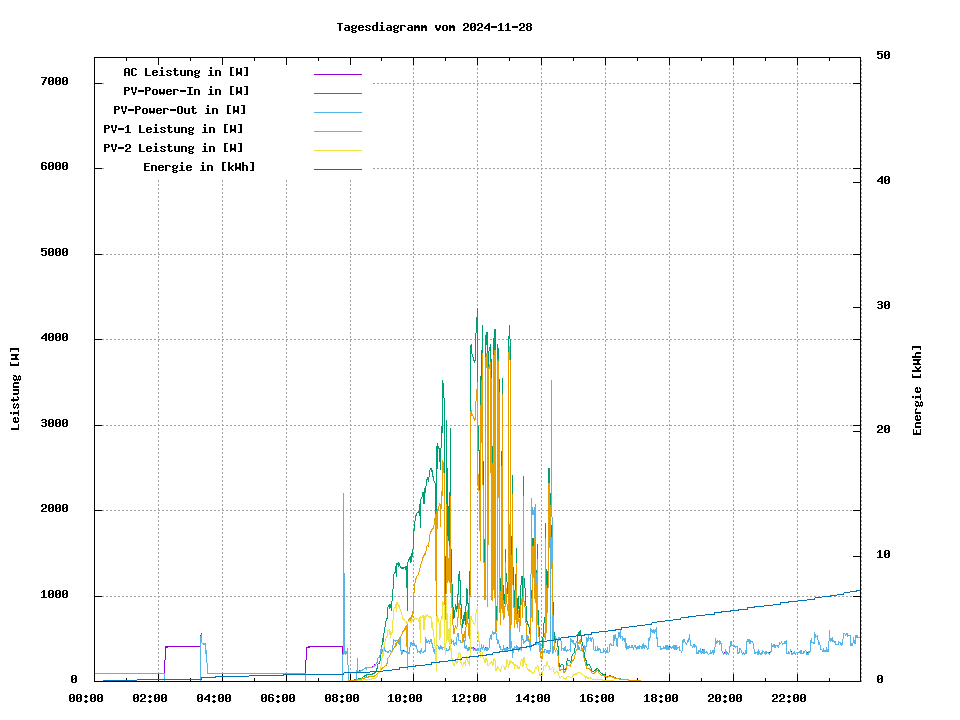
Task: Pick the PV-Power-Out legend entry text
Action: [180, 110]
